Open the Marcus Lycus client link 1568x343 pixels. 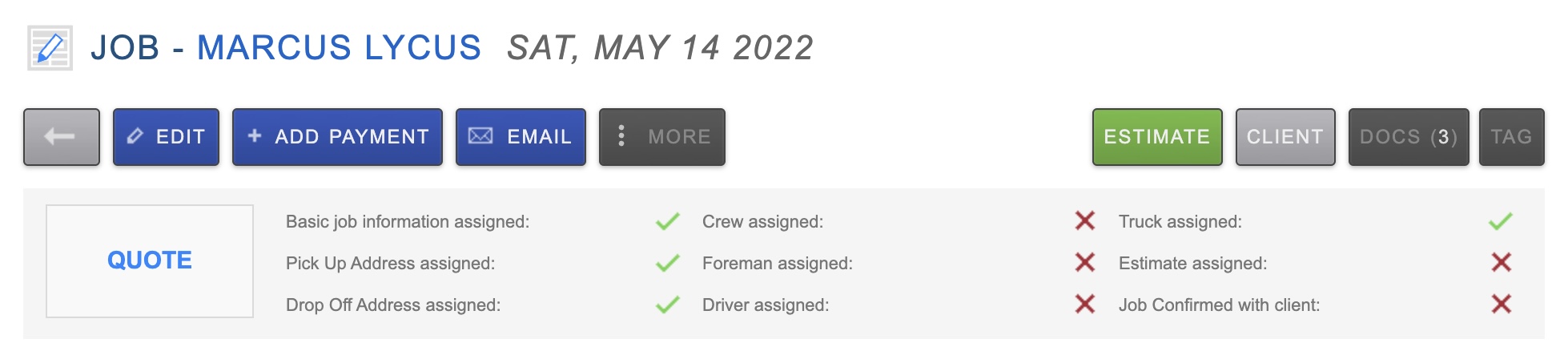tap(339, 48)
